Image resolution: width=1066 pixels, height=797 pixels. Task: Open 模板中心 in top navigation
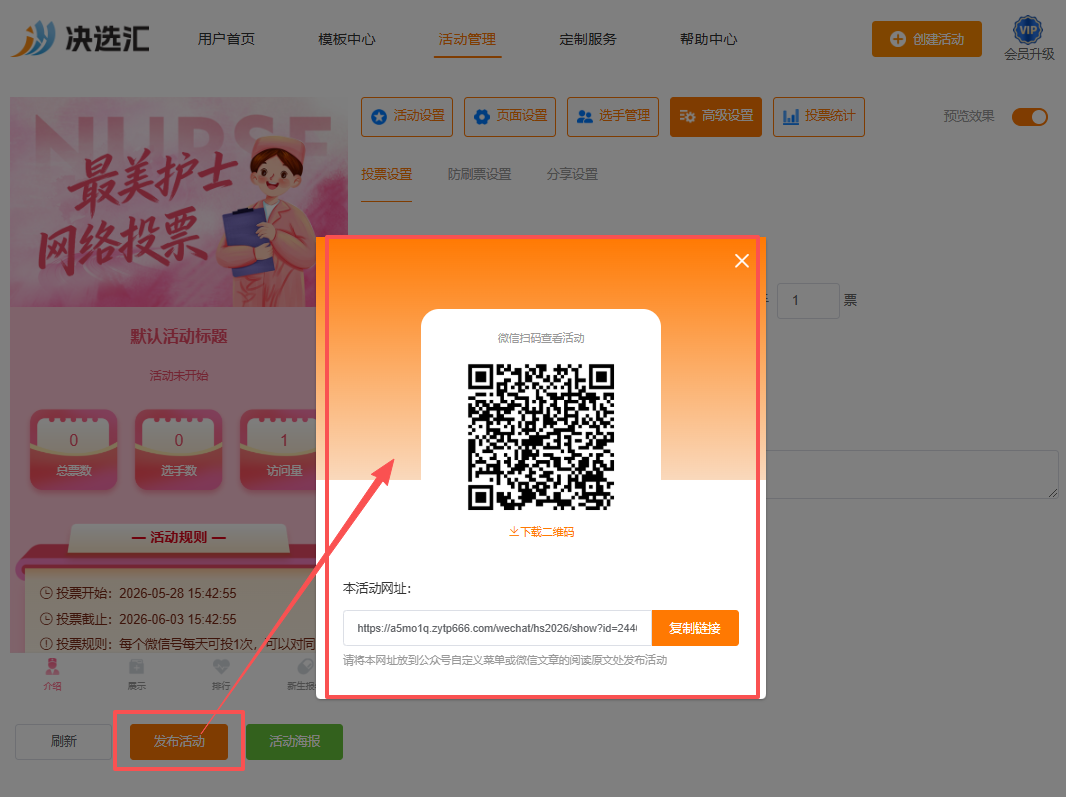click(x=347, y=39)
